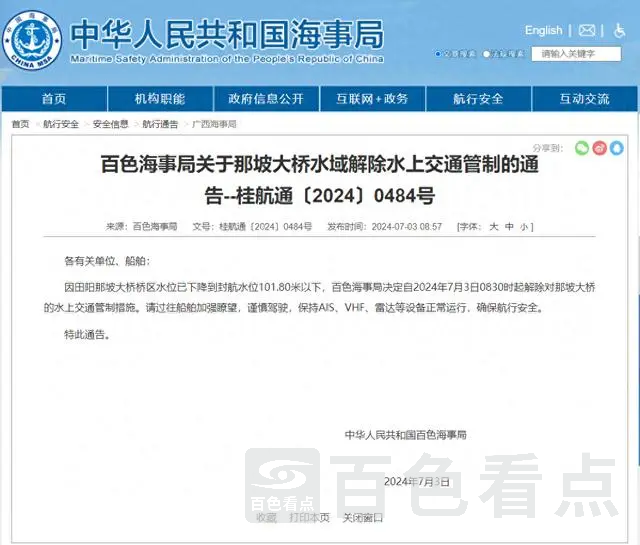
Task: Expand the 互联网+政务 navigation menu
Action: 372,99
